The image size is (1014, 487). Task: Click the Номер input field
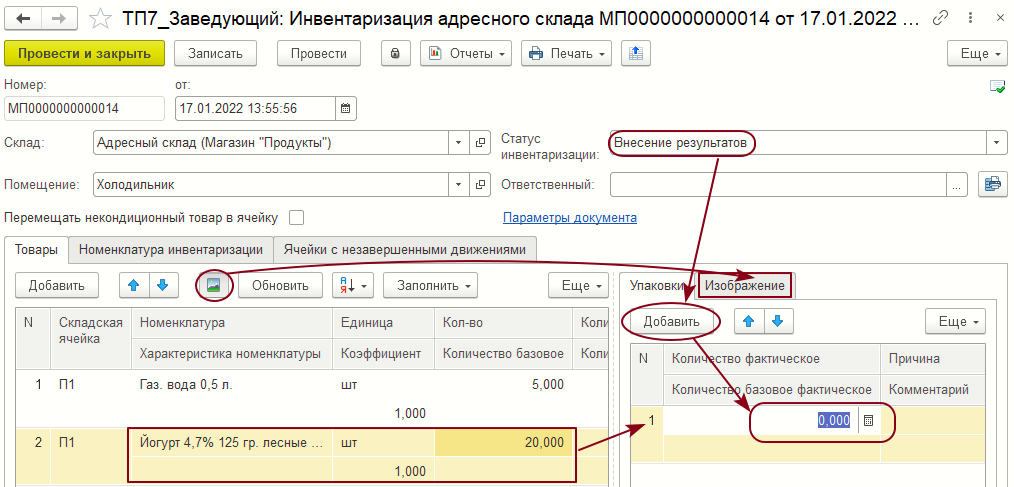click(x=84, y=108)
